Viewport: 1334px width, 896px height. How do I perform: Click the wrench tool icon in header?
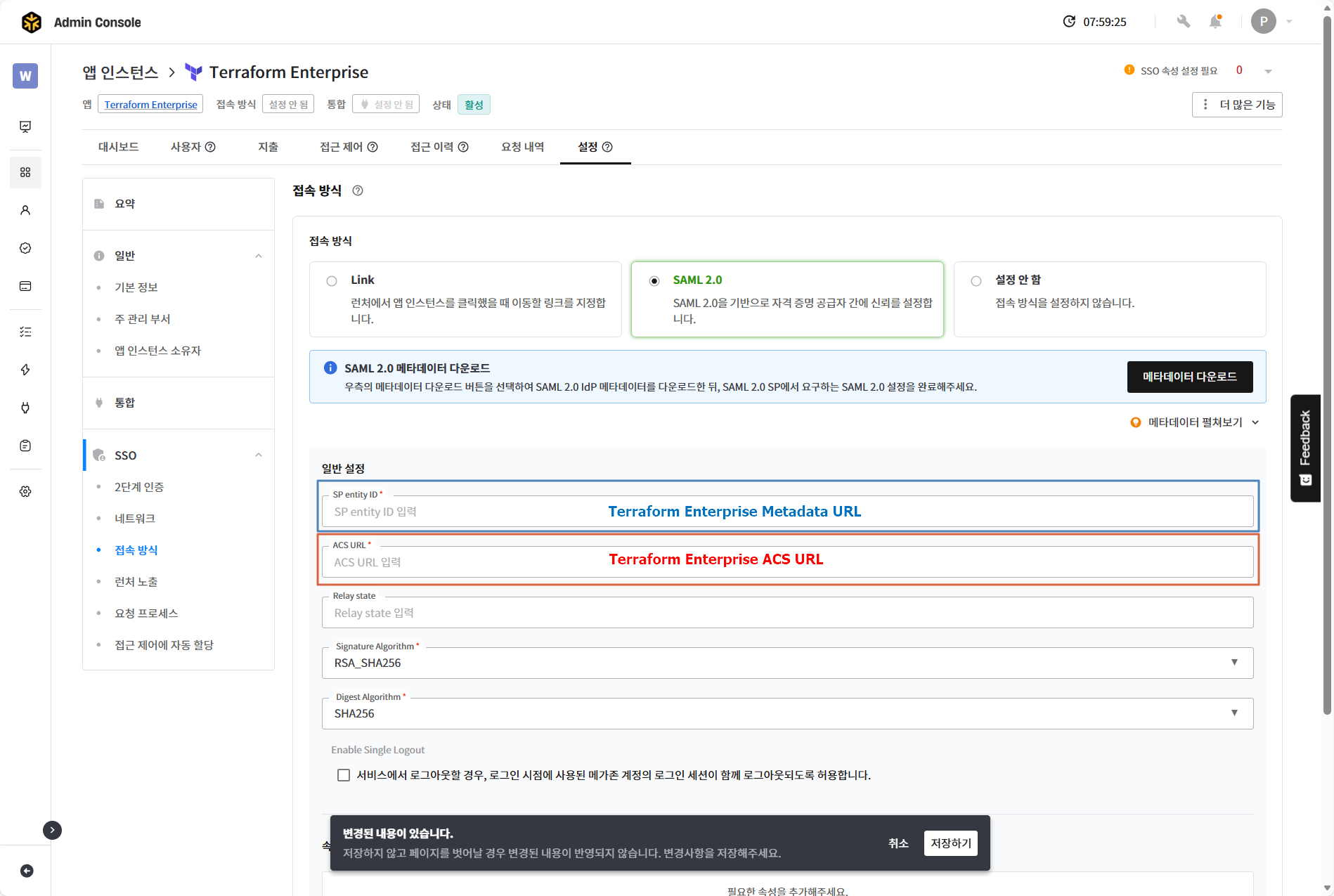[1184, 22]
